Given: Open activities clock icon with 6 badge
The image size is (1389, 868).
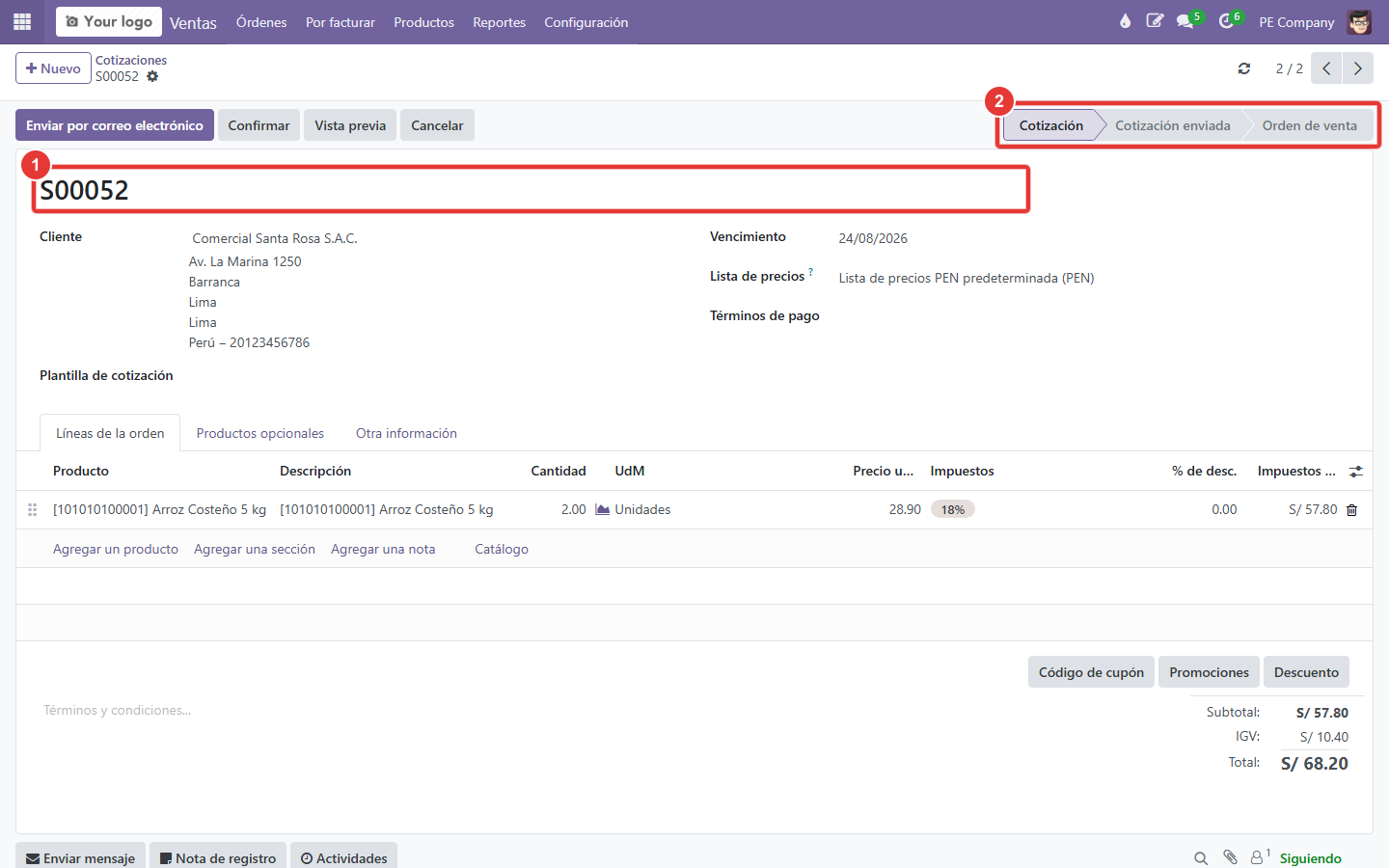Looking at the screenshot, I should [1226, 21].
